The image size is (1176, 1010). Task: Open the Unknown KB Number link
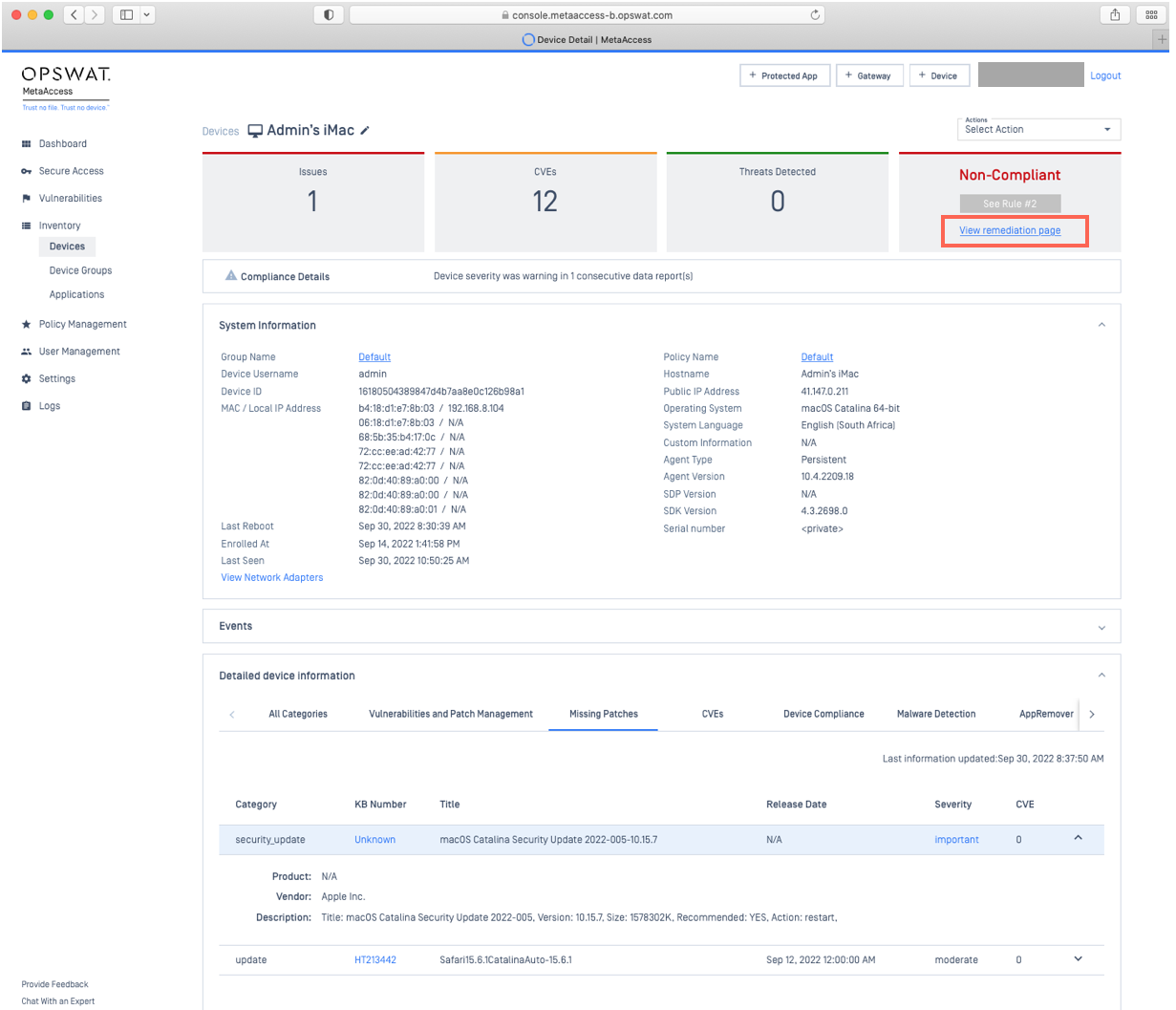pos(374,840)
